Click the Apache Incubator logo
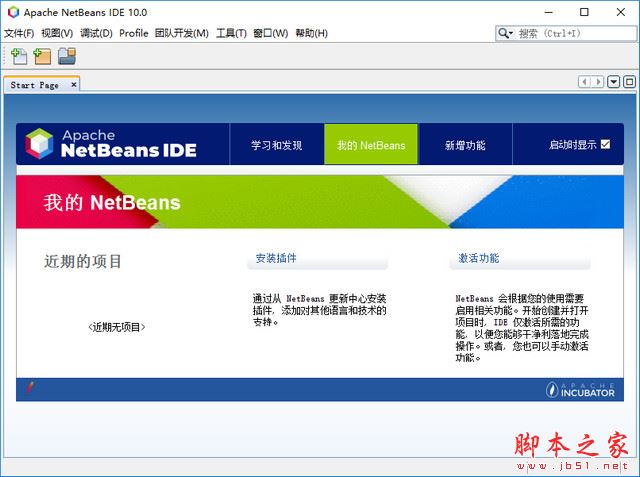 click(580, 390)
